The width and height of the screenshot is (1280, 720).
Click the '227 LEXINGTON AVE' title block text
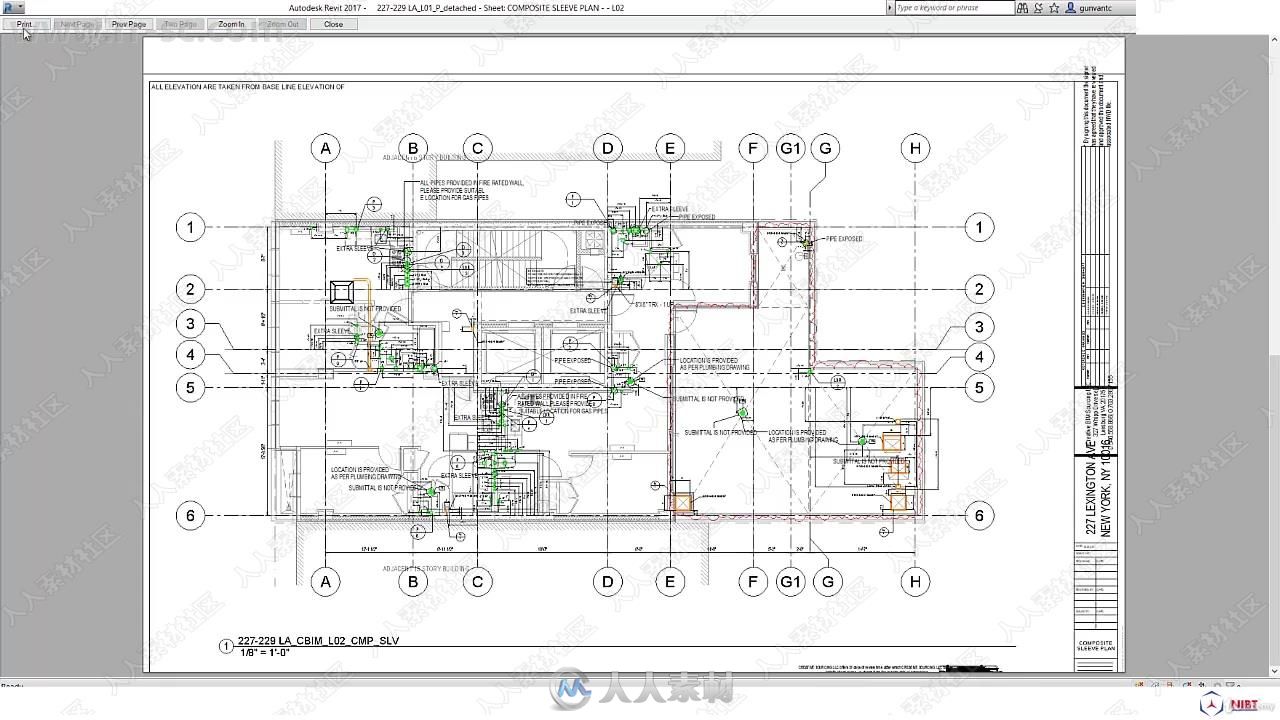(1092, 488)
